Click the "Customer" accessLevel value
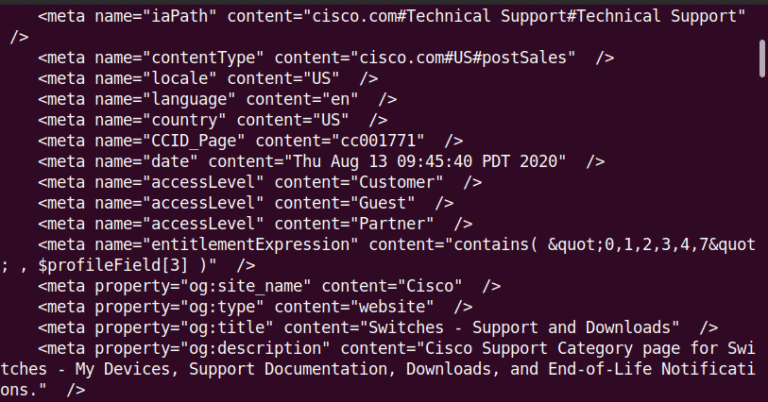This screenshot has width=768, height=402. pyautogui.click(x=400, y=182)
